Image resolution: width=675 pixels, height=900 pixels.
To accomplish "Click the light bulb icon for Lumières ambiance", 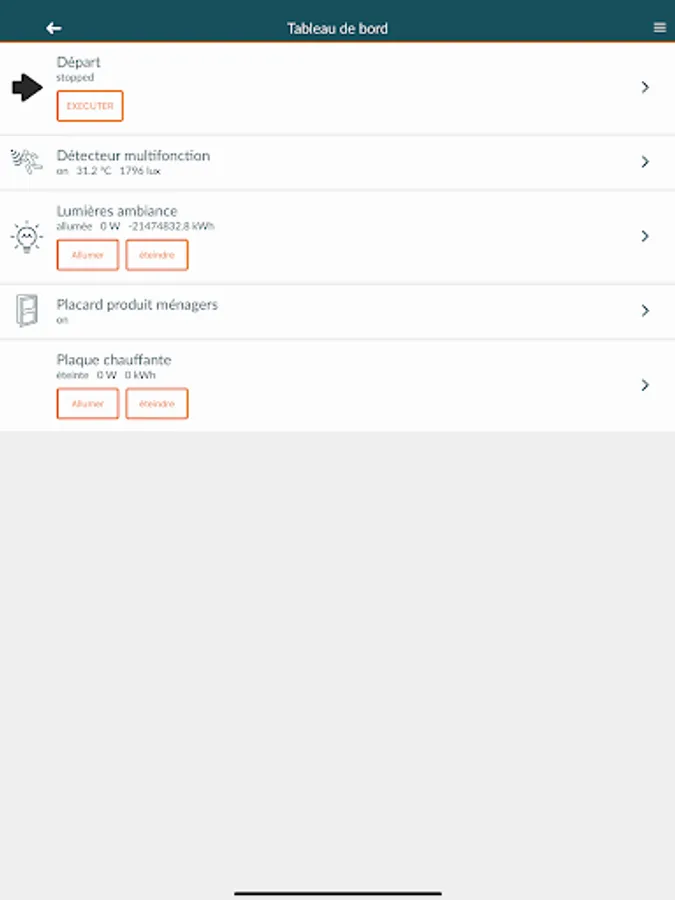I will [x=27, y=237].
